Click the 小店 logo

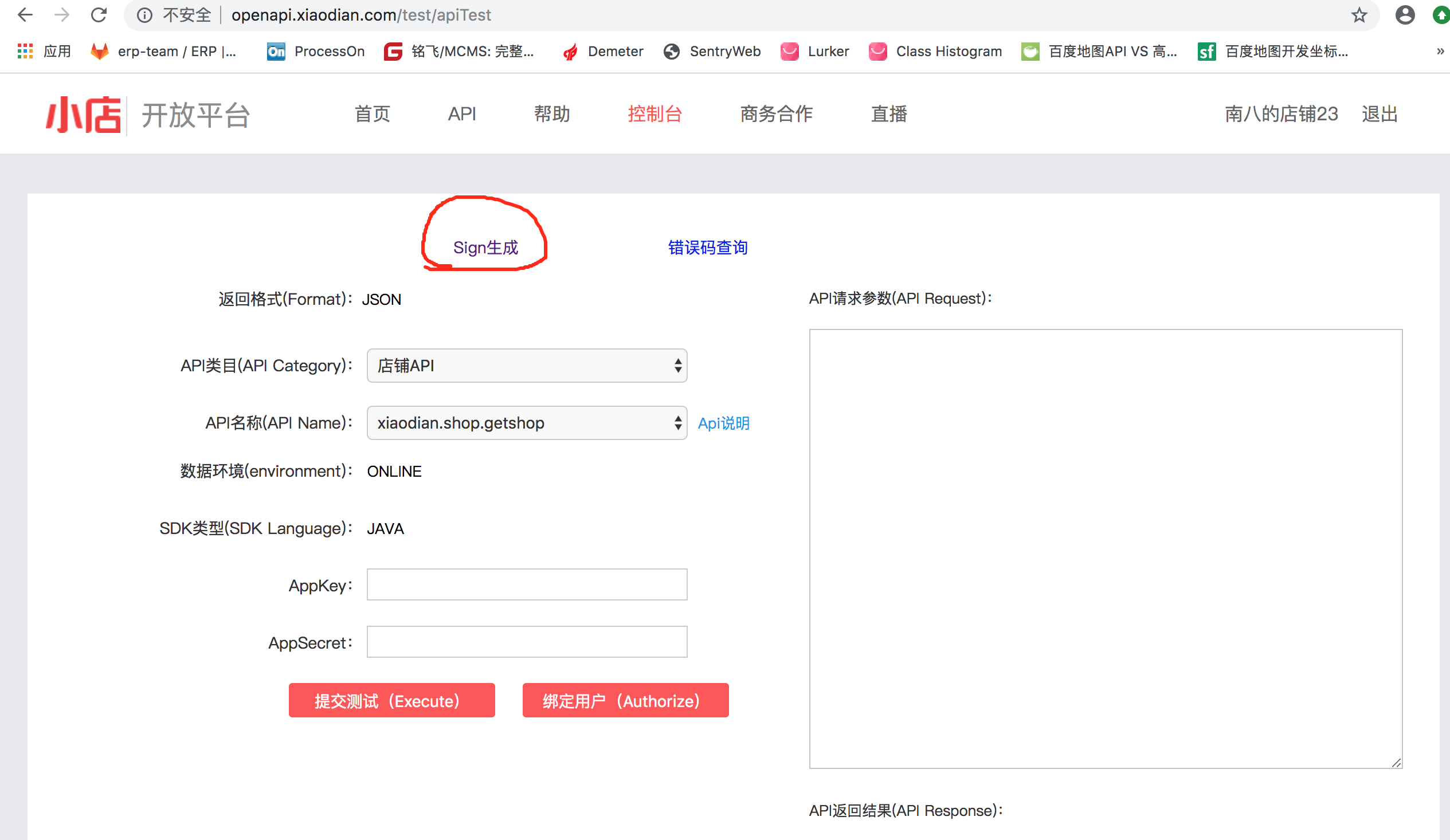pyautogui.click(x=85, y=115)
